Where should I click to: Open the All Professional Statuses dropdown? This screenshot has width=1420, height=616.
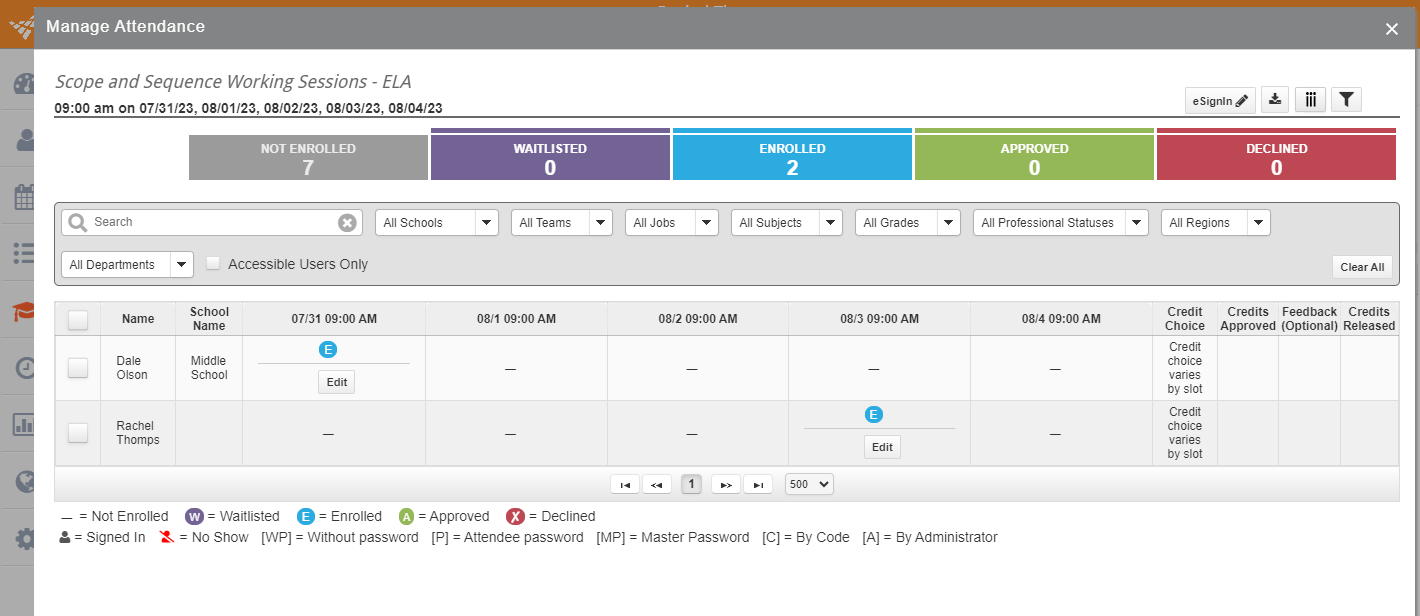point(1061,222)
